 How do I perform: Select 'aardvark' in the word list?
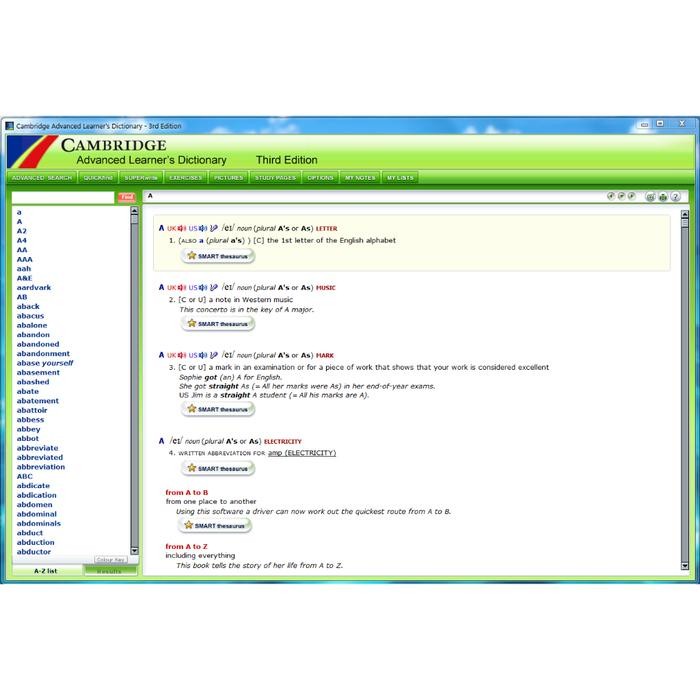(34, 288)
